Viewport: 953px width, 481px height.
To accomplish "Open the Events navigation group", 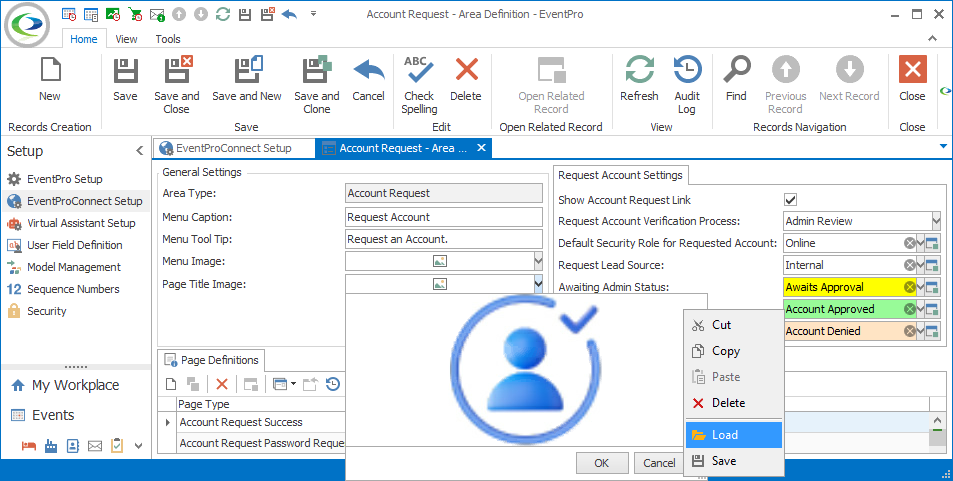I will pyautogui.click(x=75, y=415).
